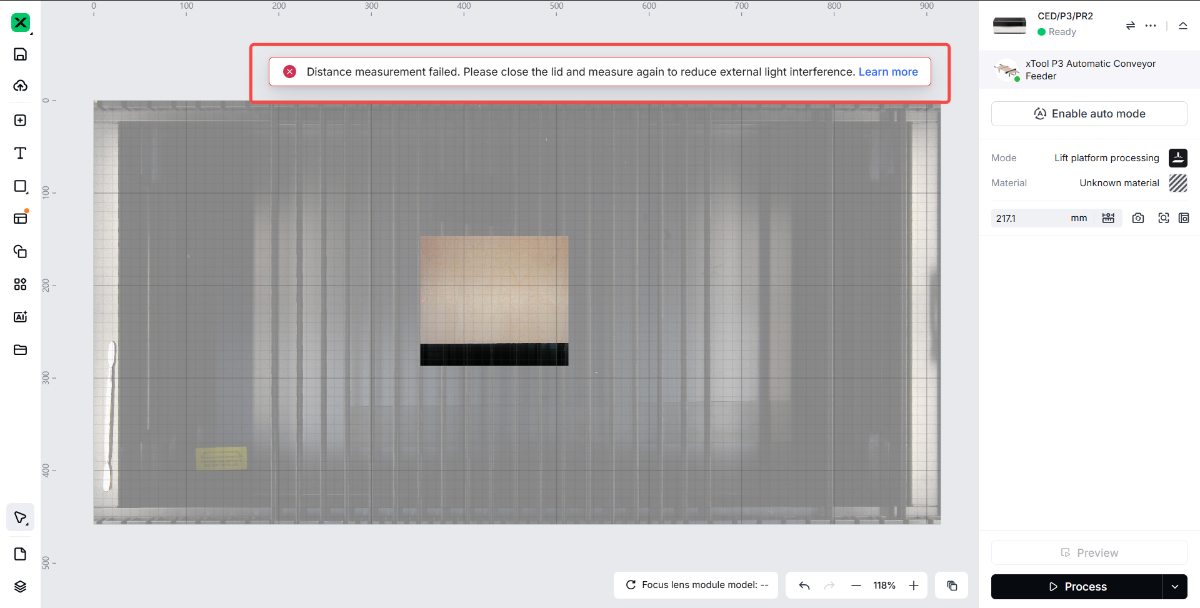Collapse the device panel with chevron
Screen dimensions: 1200x608
[x=1183, y=25]
